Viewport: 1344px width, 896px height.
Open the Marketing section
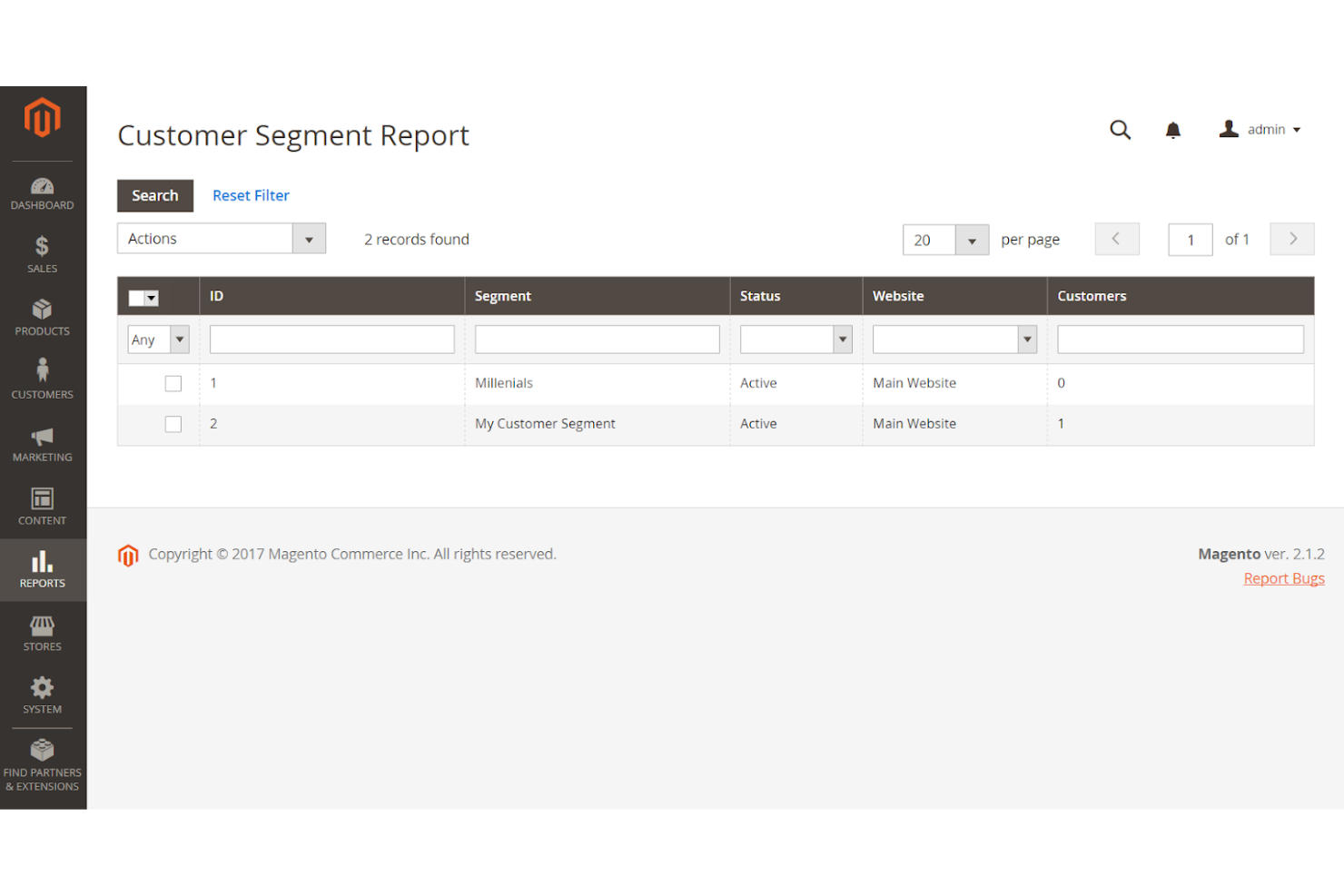(x=42, y=443)
